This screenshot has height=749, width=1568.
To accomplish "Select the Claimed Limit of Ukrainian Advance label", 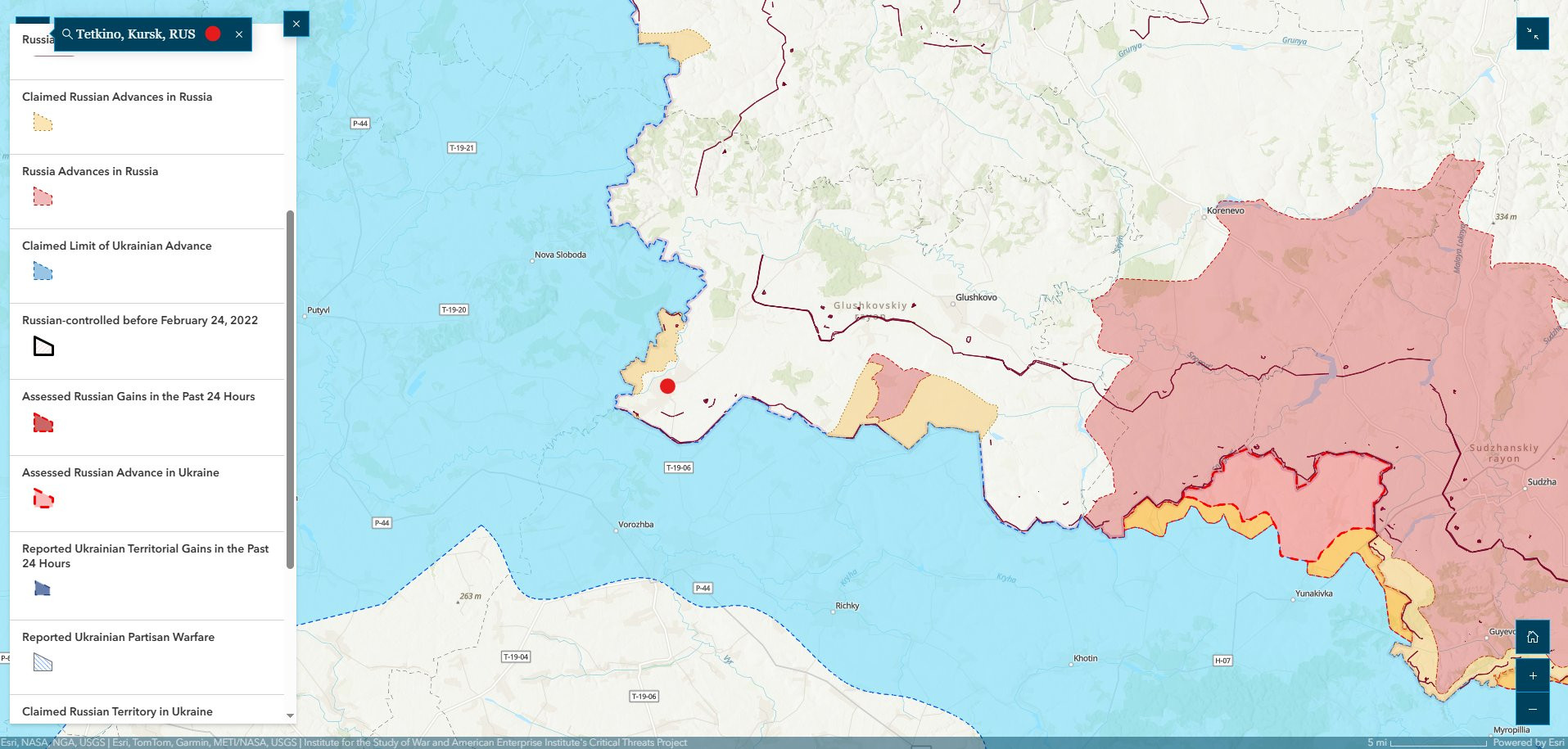I will click(x=117, y=246).
